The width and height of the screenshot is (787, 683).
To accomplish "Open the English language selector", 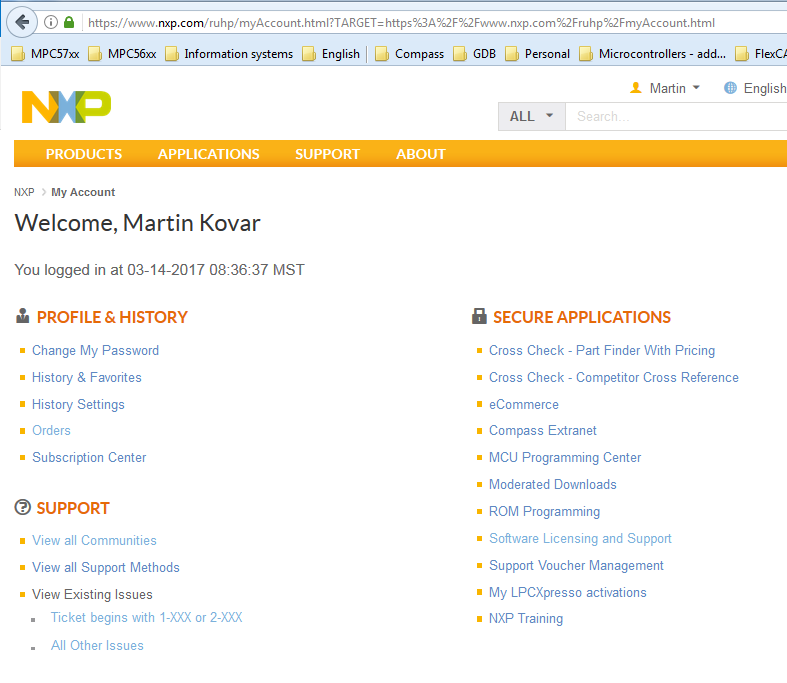I will (x=755, y=88).
